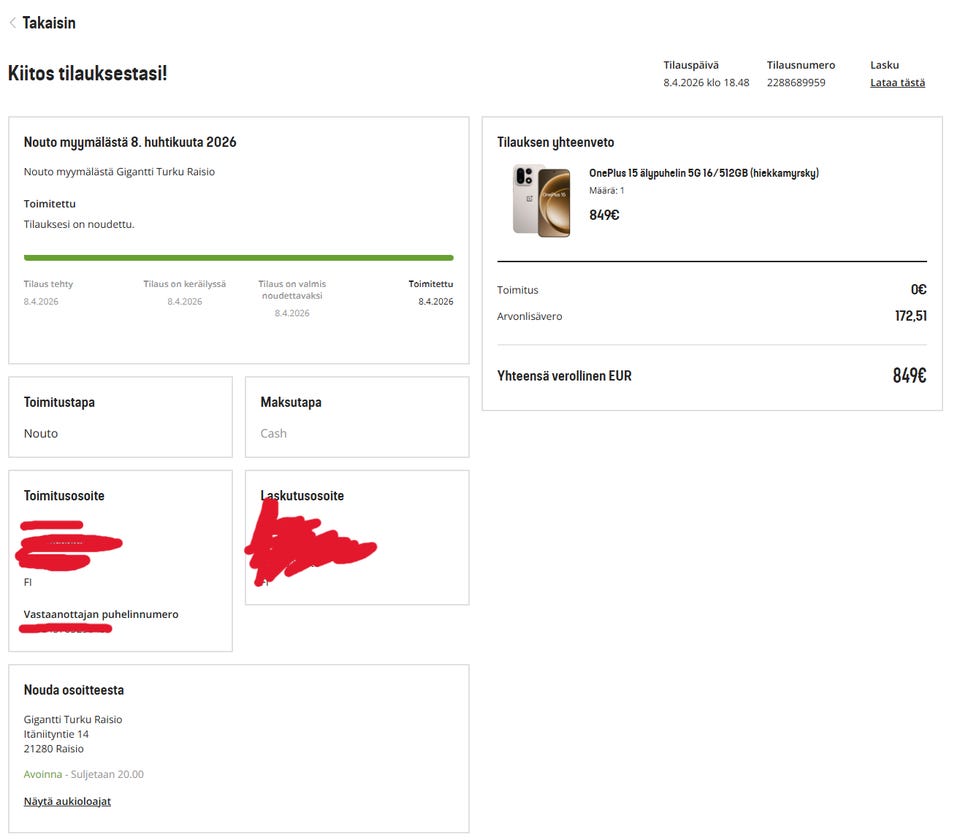Viewport: 960px width, 840px height.
Task: Click the Toimitusosoite heading
Action: click(x=64, y=496)
